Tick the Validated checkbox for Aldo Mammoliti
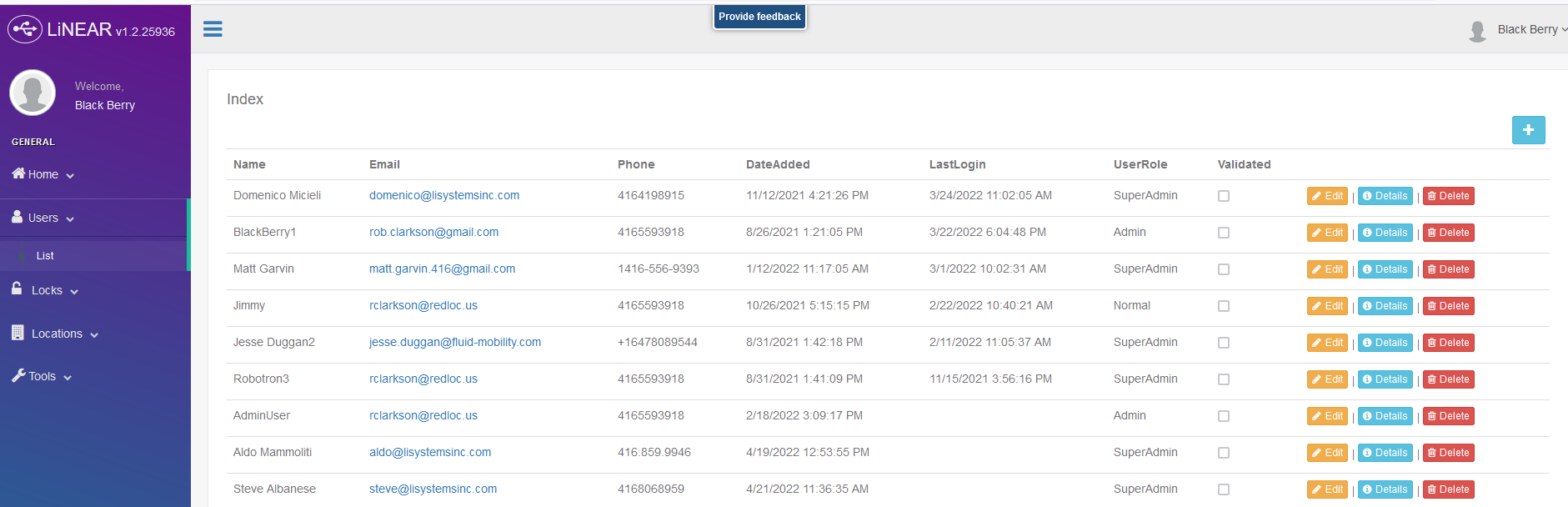Viewport: 1568px width, 507px height. point(1224,453)
